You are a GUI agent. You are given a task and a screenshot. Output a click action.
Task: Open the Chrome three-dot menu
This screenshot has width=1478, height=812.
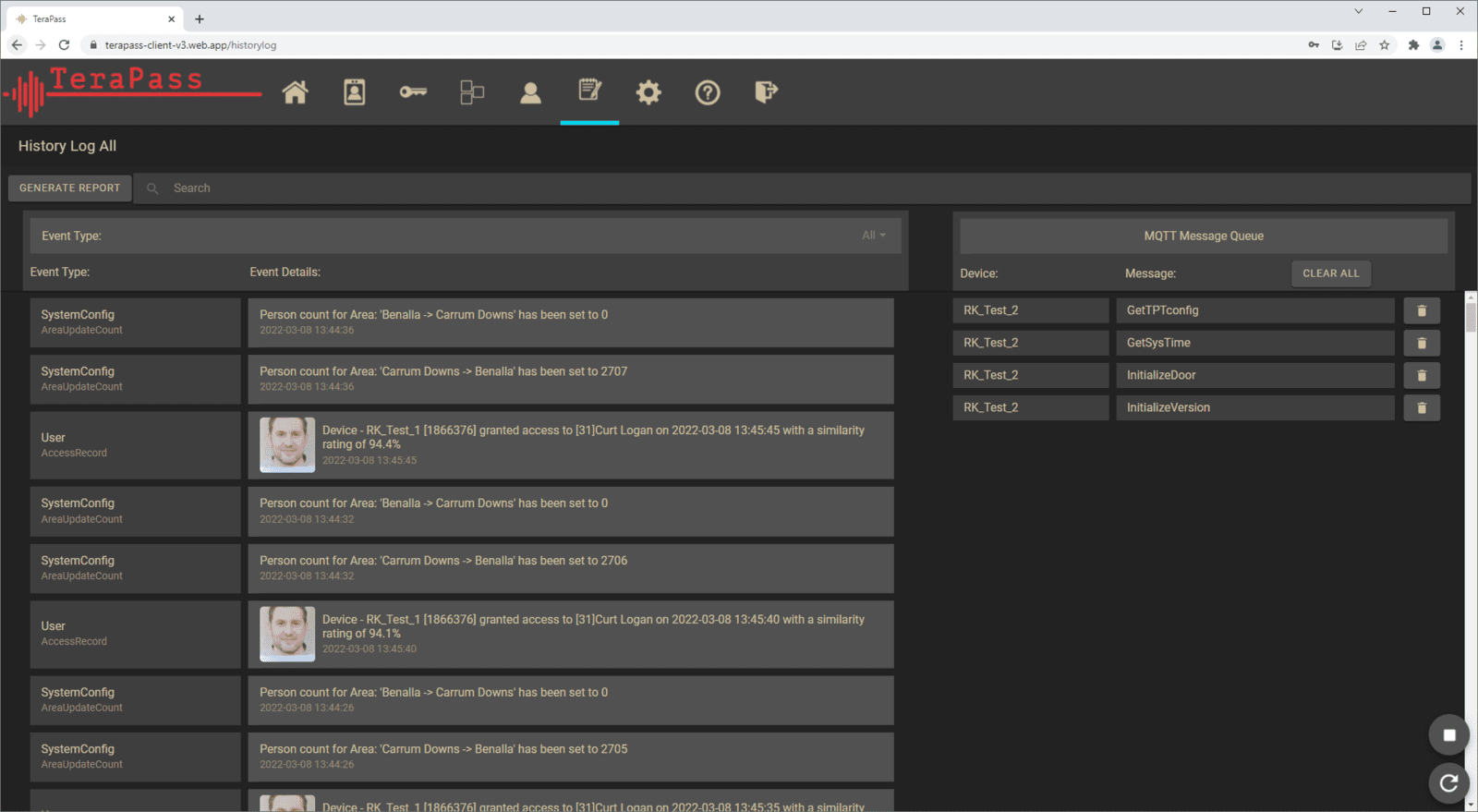(x=1461, y=45)
